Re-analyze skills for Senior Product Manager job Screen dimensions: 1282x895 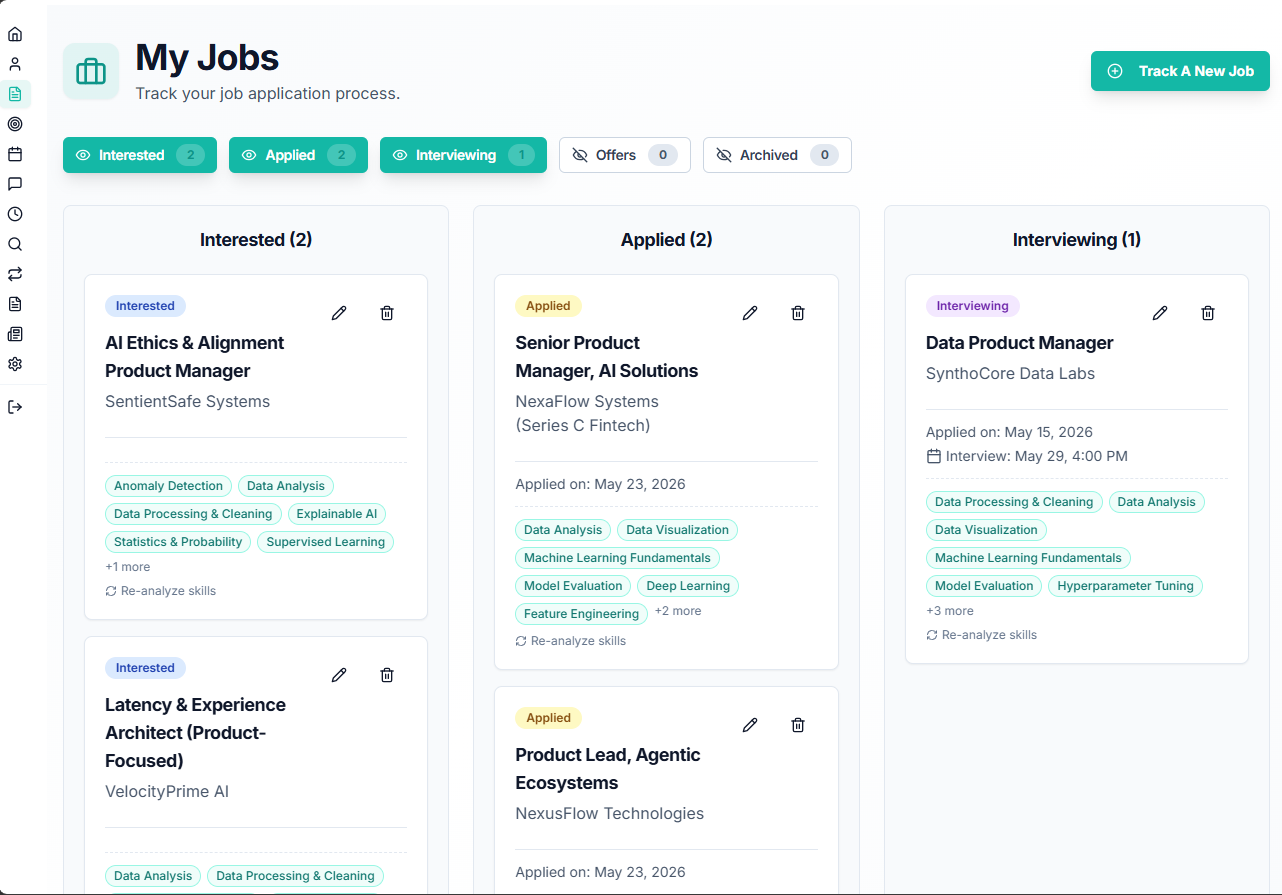(571, 641)
